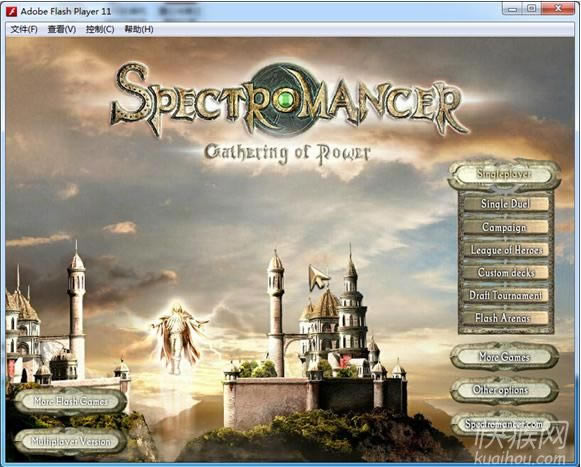Switch to Multiplayer Version
Image resolution: width=581 pixels, height=467 pixels.
pos(70,441)
